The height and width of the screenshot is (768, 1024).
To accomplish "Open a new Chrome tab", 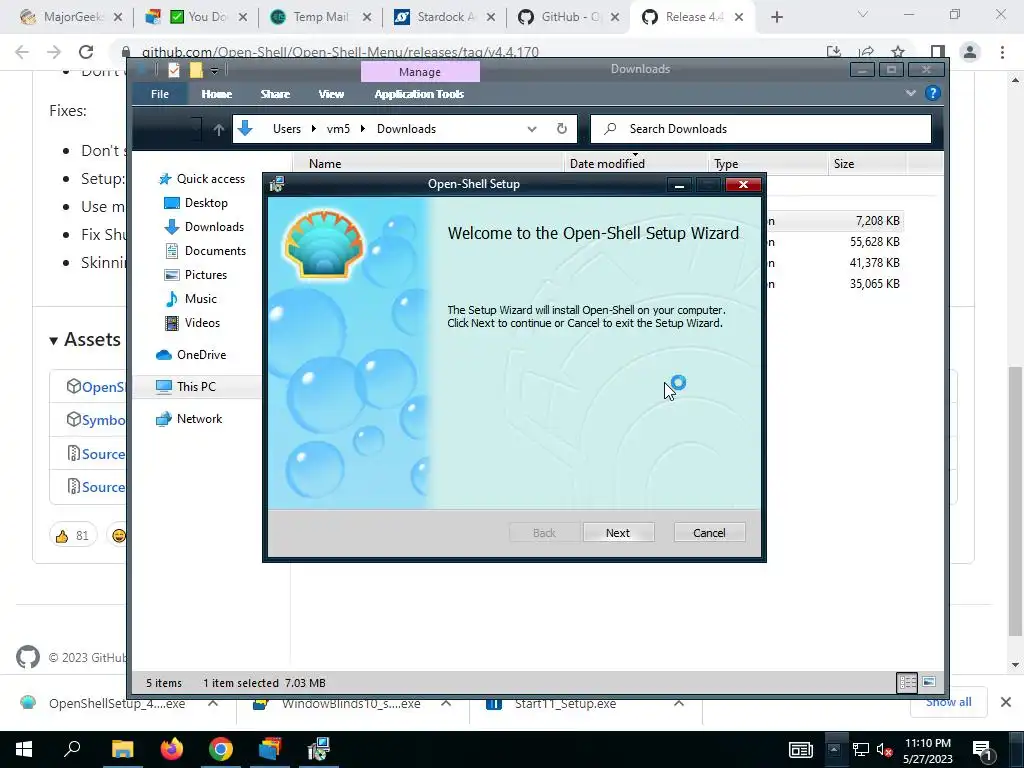I will coord(776,17).
